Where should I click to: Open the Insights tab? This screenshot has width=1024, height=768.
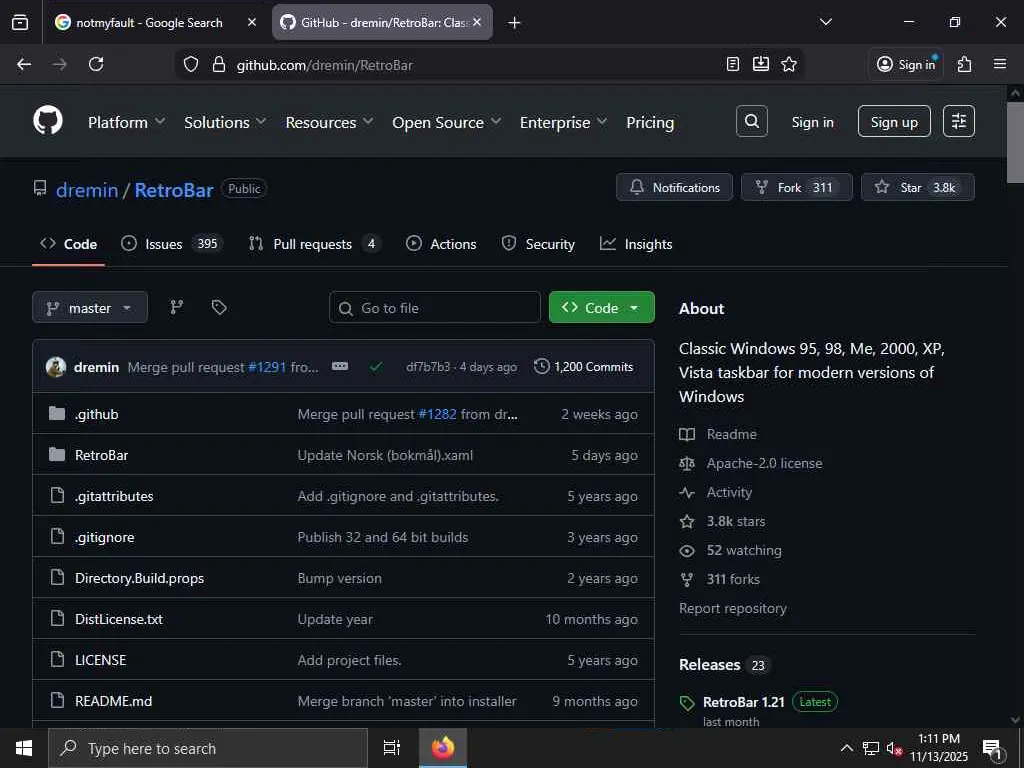636,244
